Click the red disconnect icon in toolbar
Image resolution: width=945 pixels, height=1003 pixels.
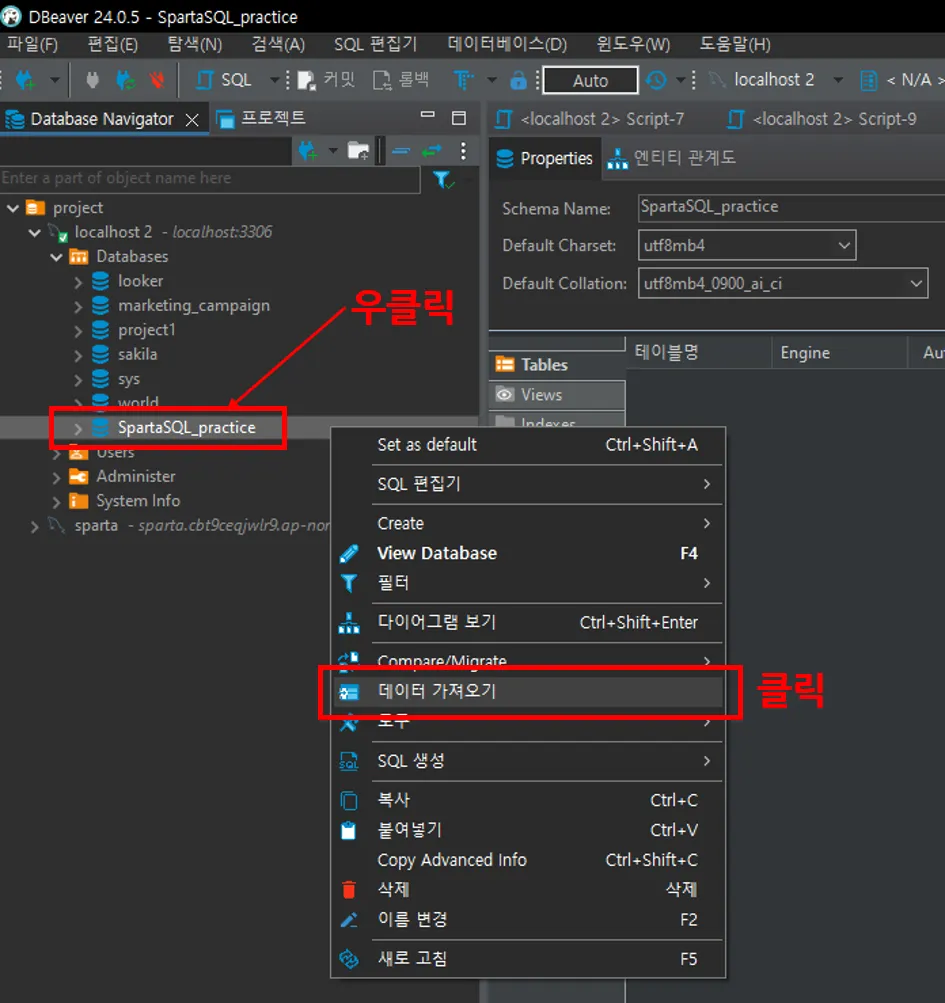(x=157, y=80)
